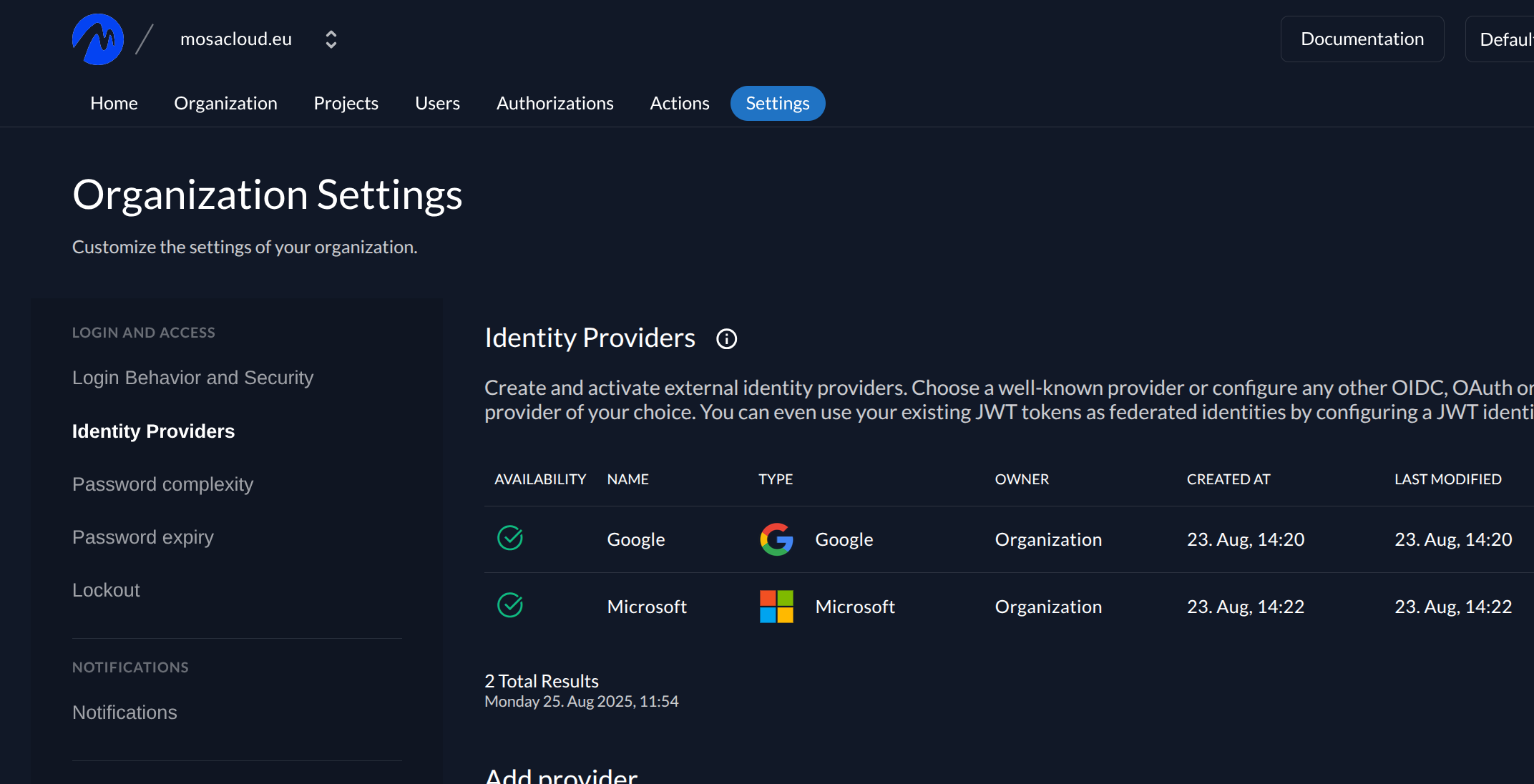Click the Last Modified column header

[x=1447, y=479]
